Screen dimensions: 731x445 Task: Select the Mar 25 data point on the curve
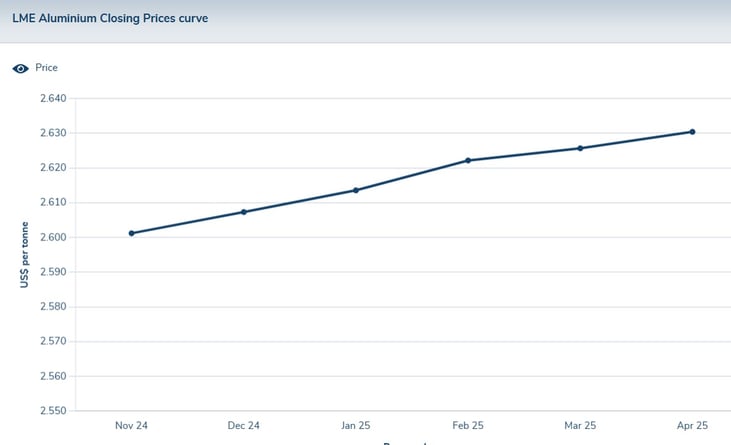point(580,148)
